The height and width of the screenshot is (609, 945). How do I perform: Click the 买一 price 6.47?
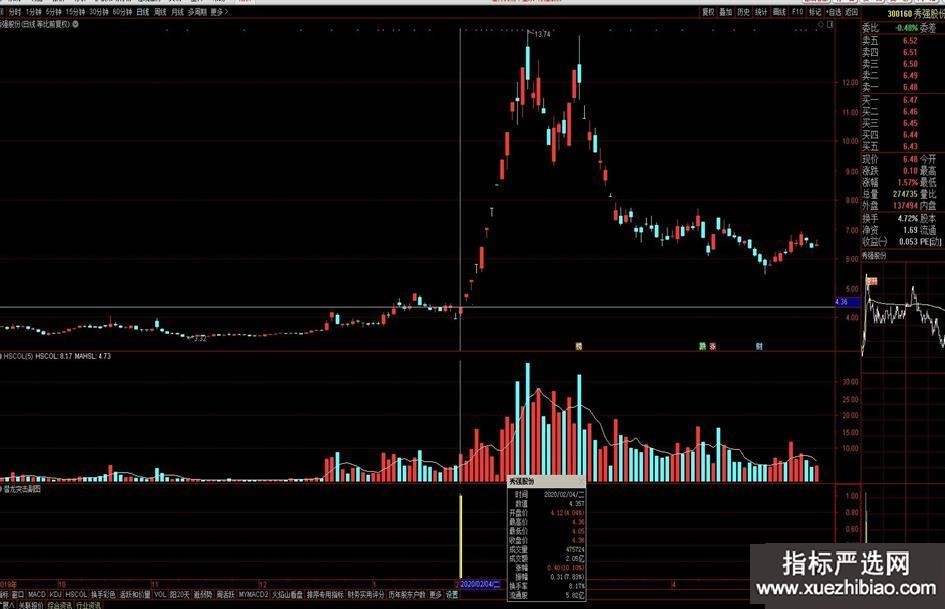(910, 100)
